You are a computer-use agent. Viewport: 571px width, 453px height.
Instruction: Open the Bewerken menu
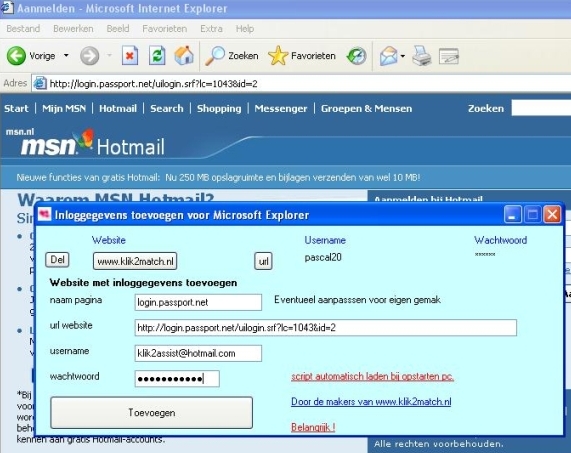click(x=73, y=28)
